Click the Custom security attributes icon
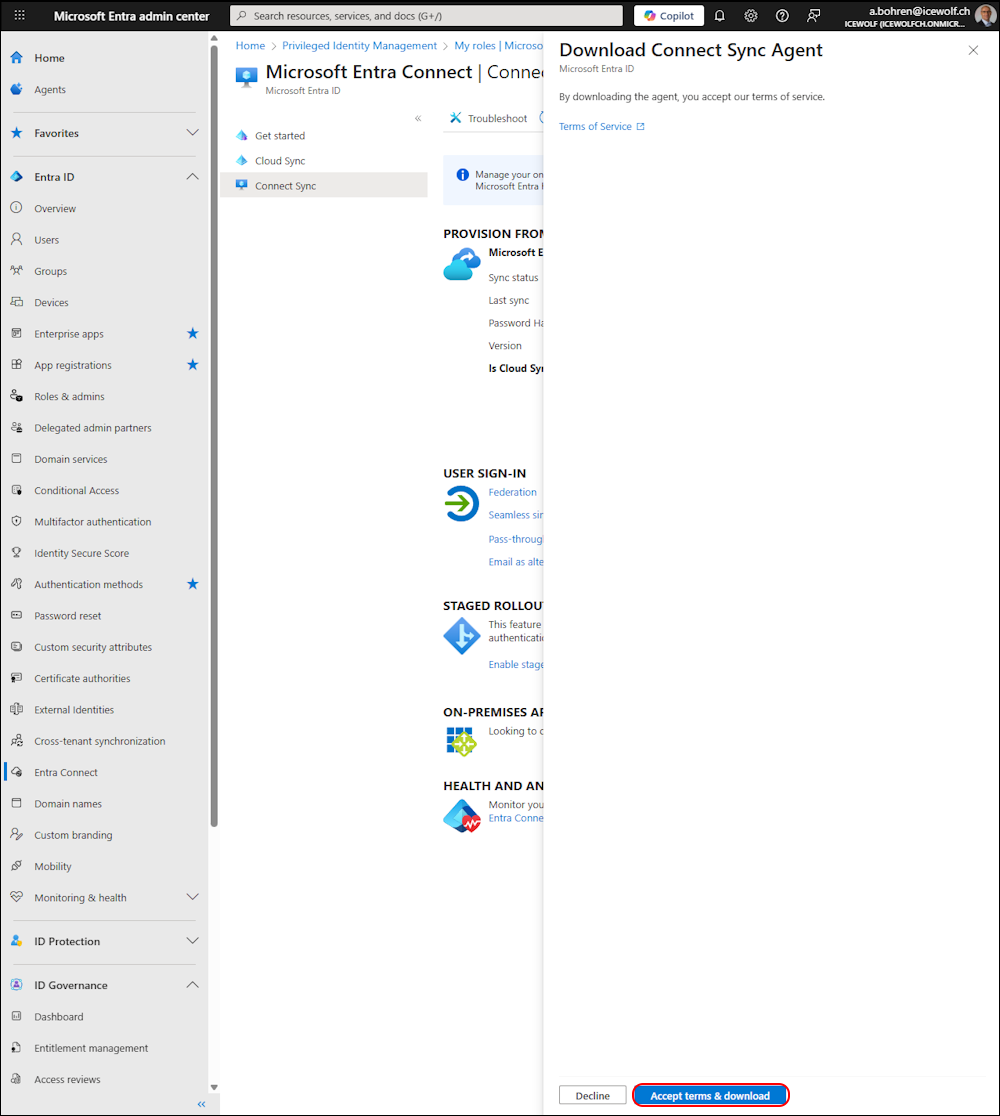The image size is (1000, 1116). click(17, 647)
